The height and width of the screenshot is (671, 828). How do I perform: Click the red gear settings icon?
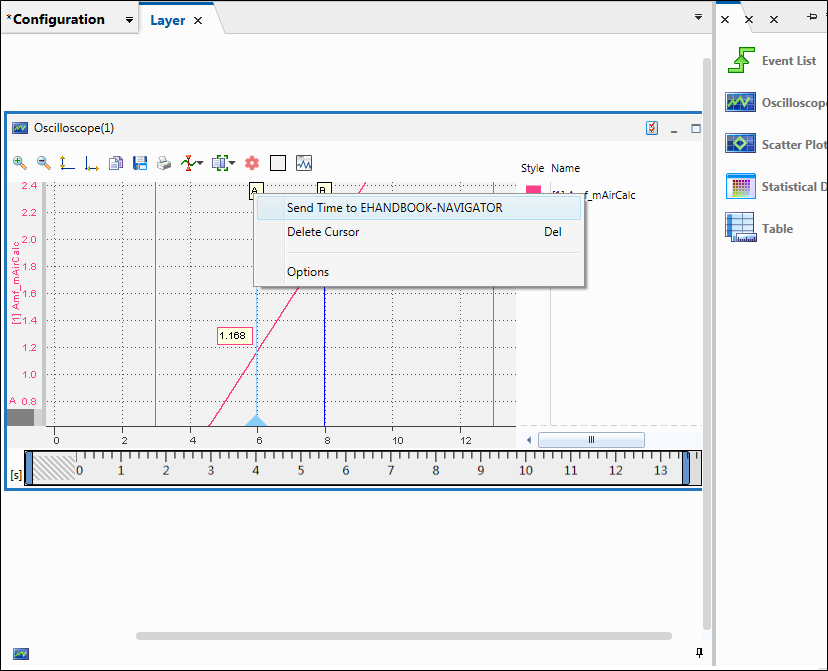(x=252, y=162)
